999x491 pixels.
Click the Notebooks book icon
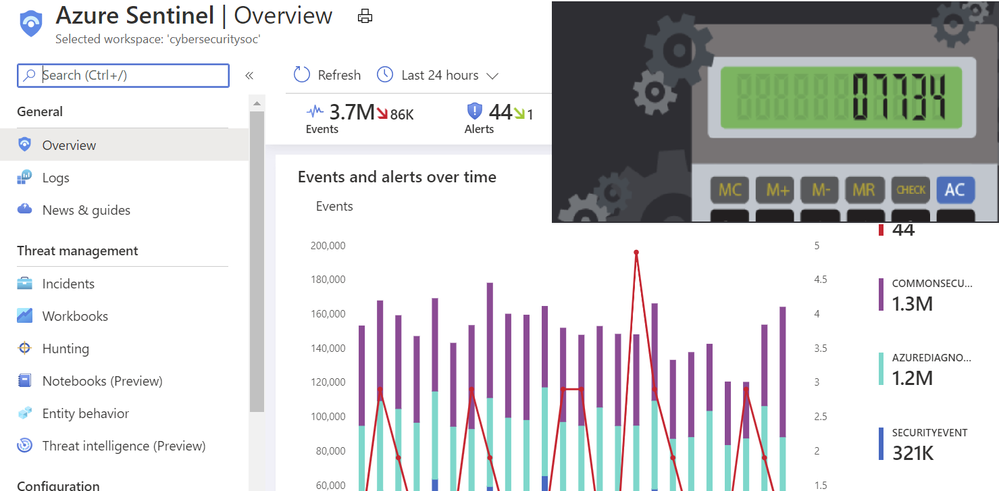25,381
